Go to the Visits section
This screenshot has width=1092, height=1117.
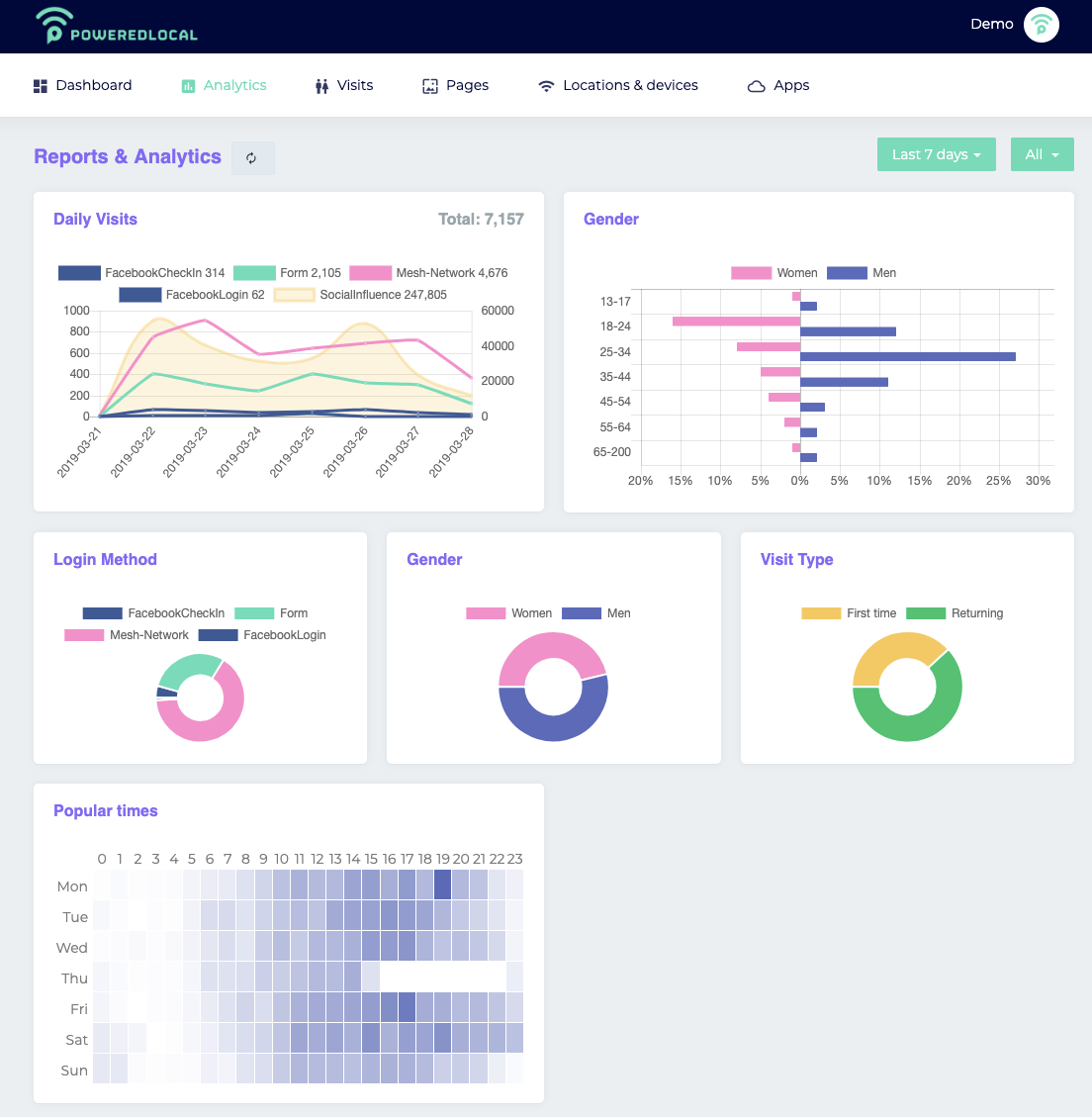click(x=344, y=85)
